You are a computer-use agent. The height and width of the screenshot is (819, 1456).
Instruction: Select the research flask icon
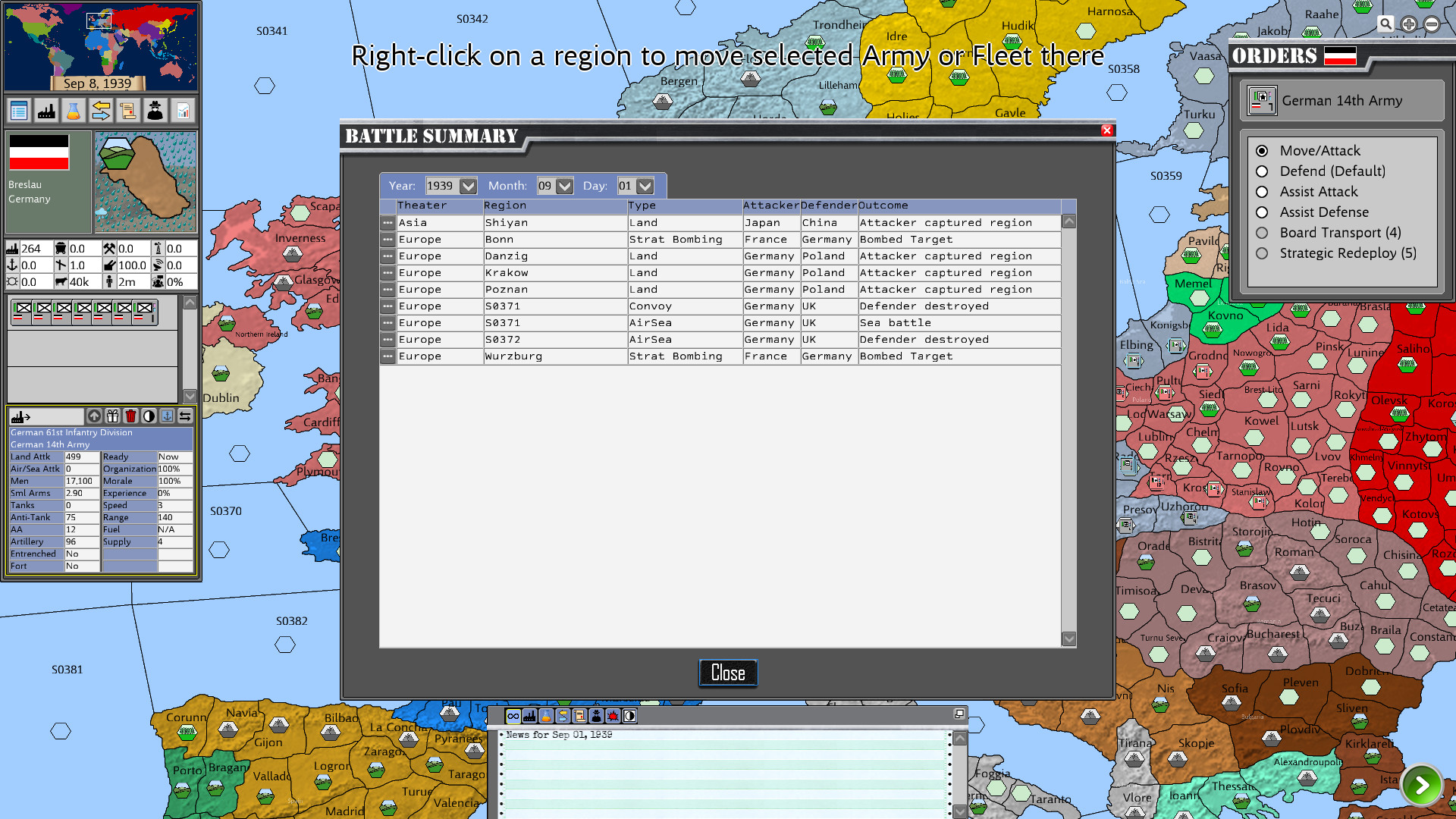point(74,110)
